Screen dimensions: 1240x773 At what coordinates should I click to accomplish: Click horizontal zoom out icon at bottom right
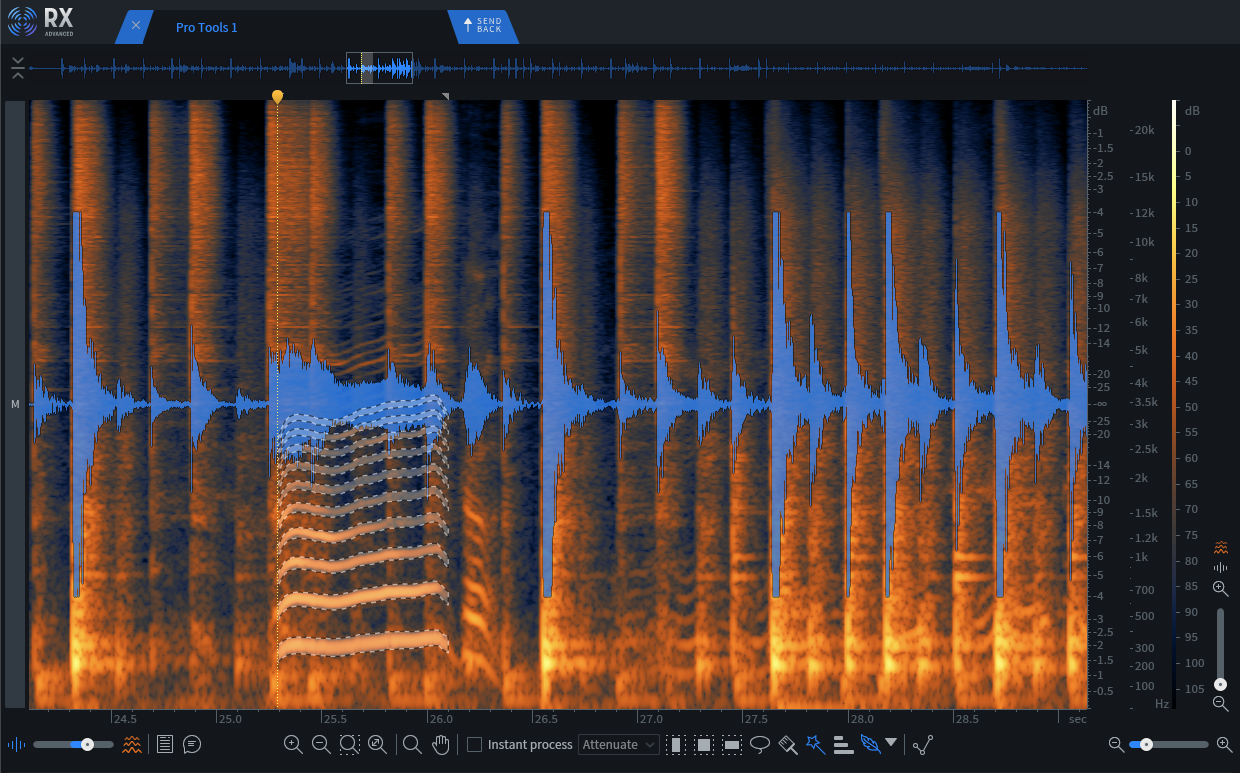tap(1116, 744)
